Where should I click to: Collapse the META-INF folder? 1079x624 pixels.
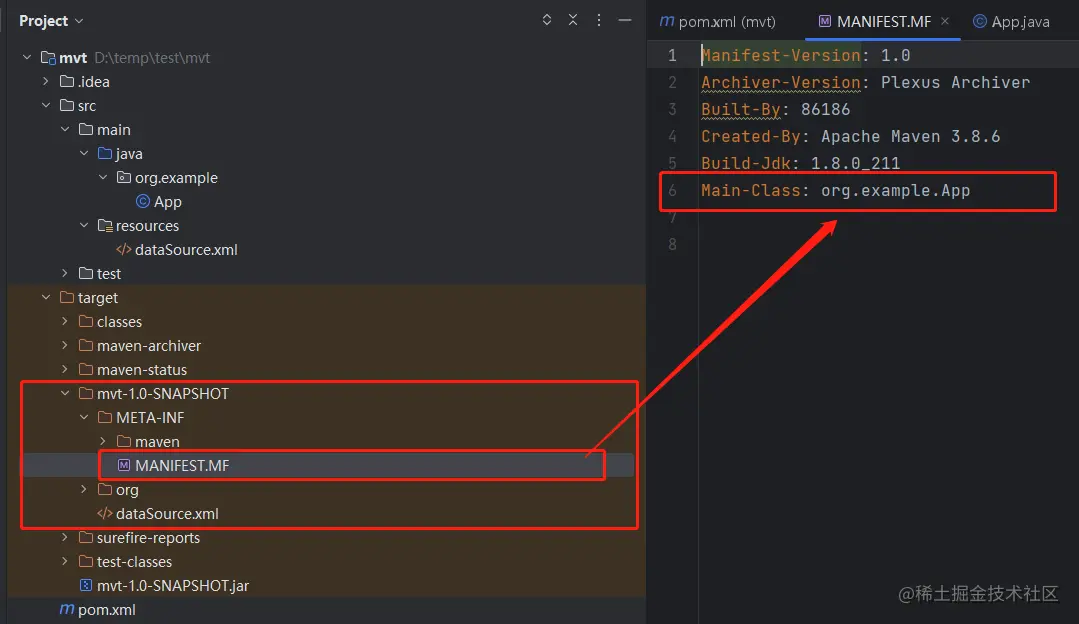(x=84, y=418)
